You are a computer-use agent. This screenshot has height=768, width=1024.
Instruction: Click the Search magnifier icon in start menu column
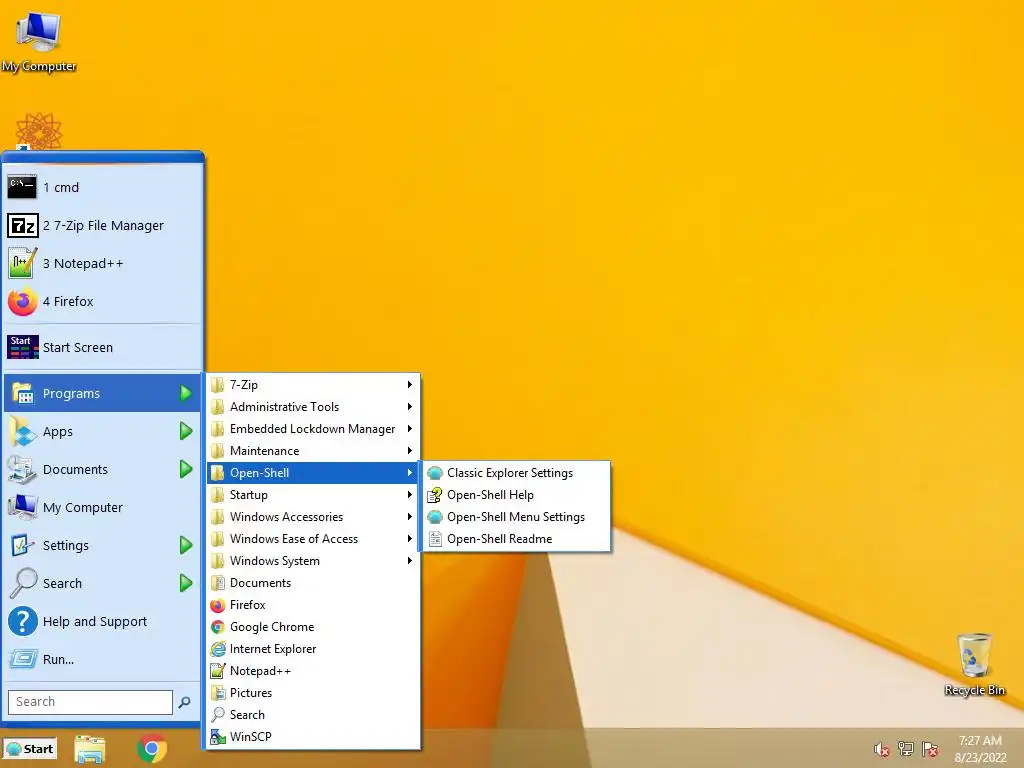point(22,583)
